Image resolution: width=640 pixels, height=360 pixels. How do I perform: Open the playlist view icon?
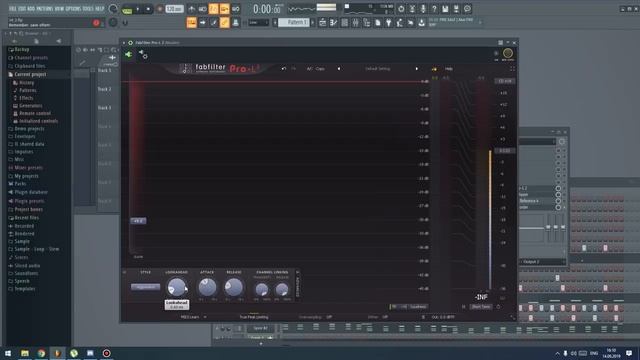322,22
